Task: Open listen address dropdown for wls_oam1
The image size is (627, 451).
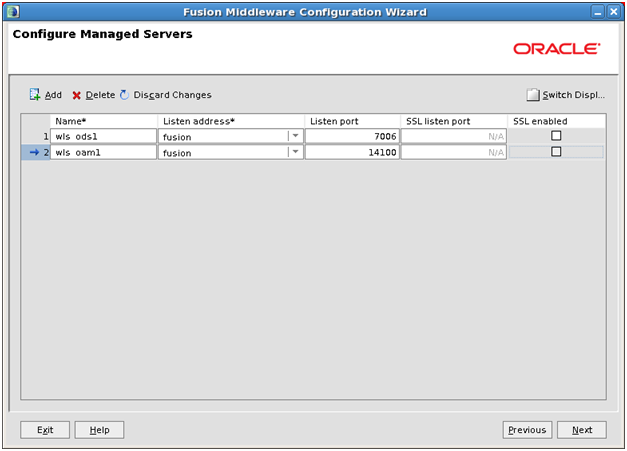Action: (295, 152)
